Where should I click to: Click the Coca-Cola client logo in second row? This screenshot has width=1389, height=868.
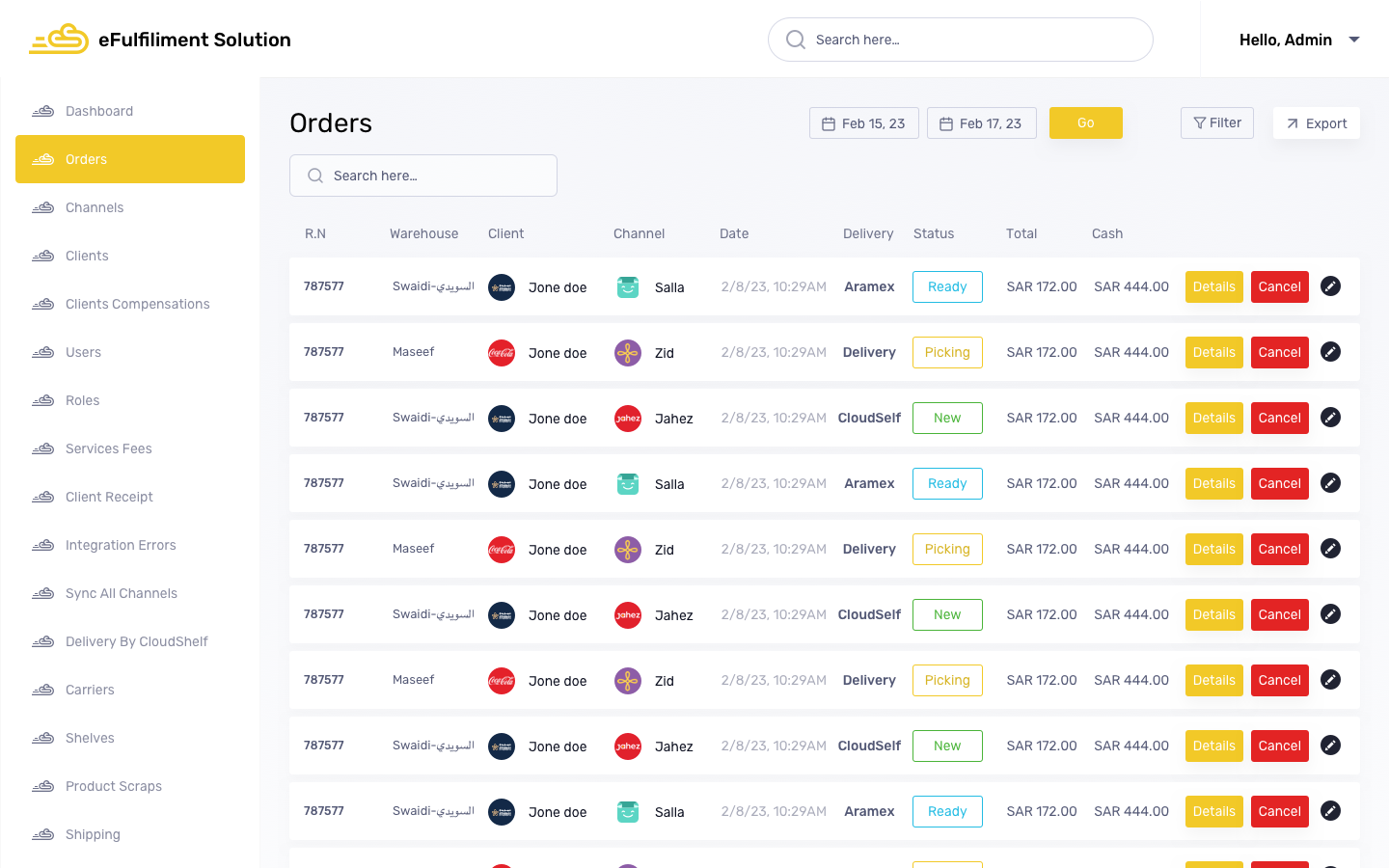[502, 353]
